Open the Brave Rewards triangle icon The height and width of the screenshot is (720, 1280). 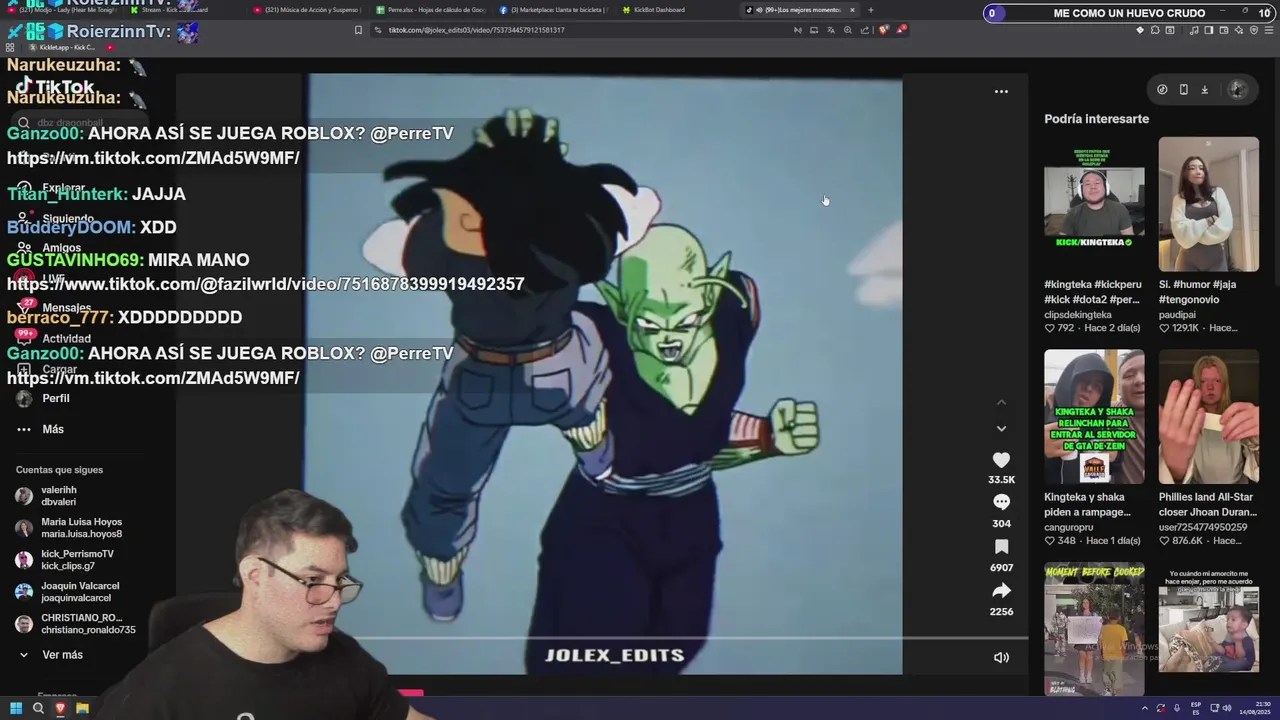(x=901, y=30)
